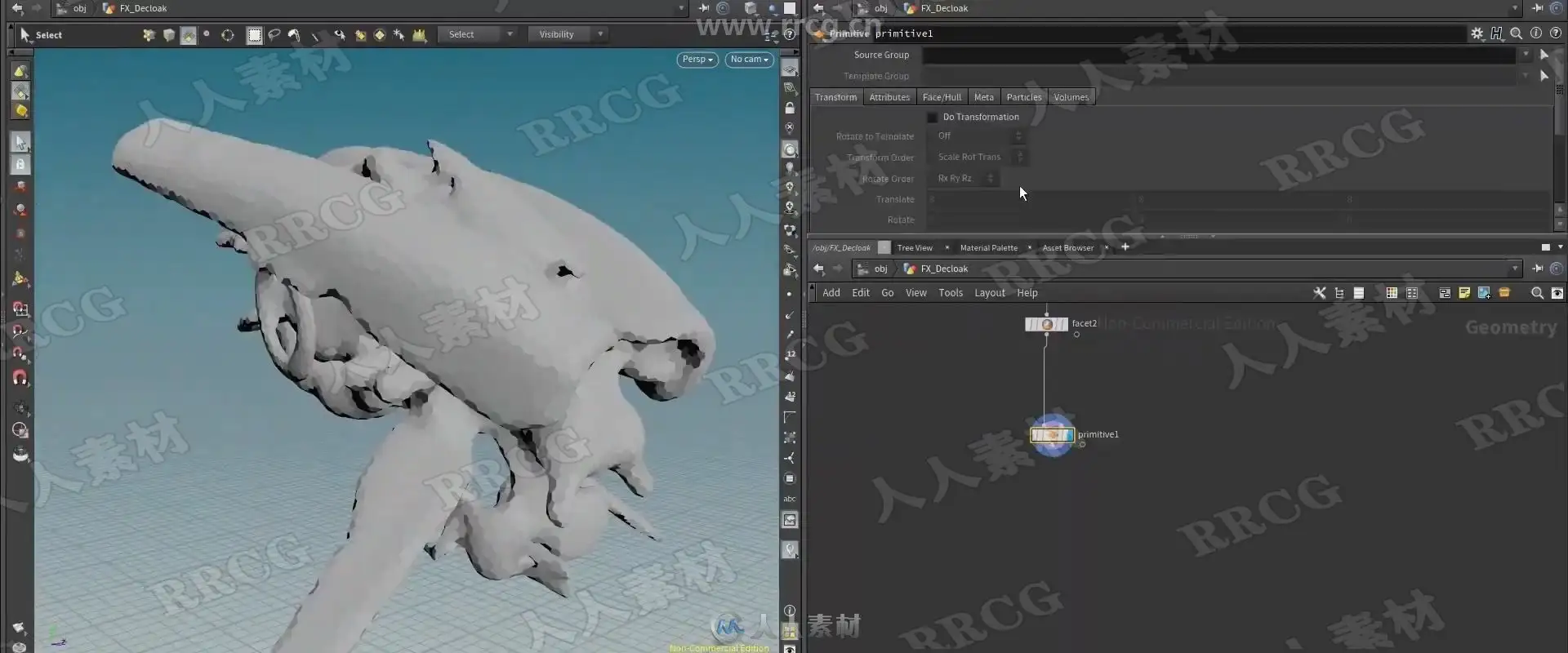Search parameters with the magnifier icon
The height and width of the screenshot is (653, 1568).
(1516, 33)
